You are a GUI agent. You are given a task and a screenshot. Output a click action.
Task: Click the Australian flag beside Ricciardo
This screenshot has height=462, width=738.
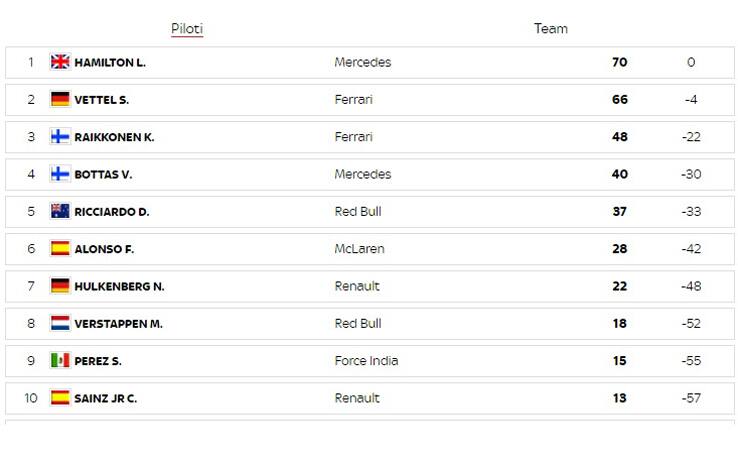tap(60, 211)
